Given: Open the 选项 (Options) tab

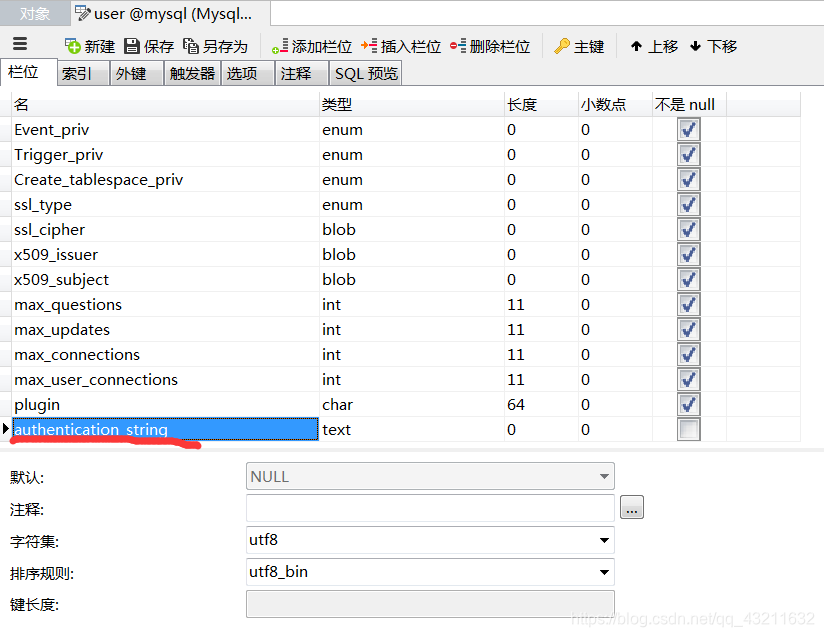Looking at the screenshot, I should pos(248,73).
